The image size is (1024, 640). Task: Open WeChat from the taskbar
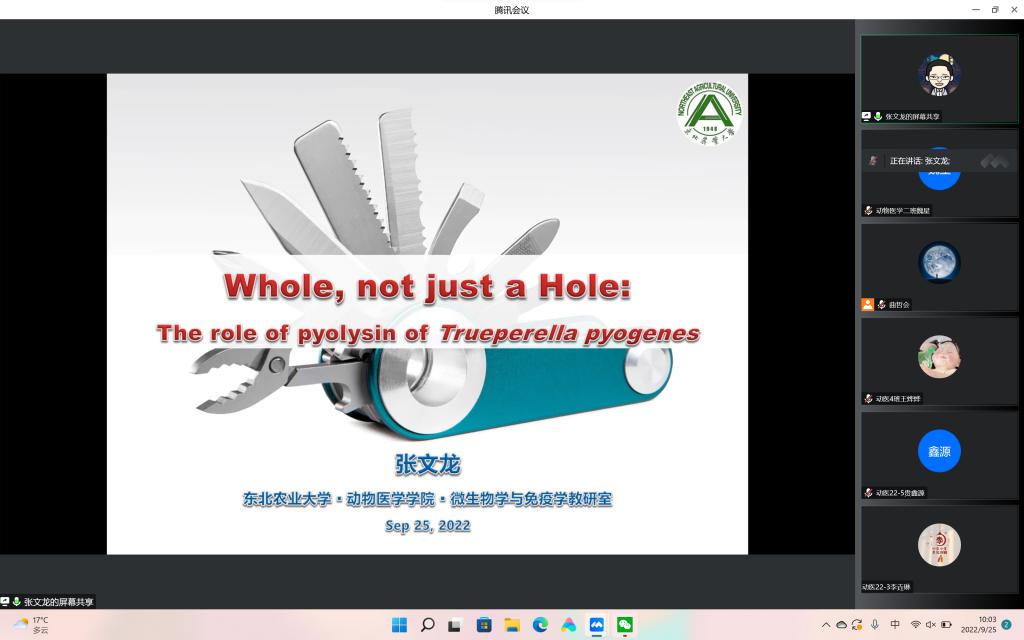pyautogui.click(x=625, y=625)
